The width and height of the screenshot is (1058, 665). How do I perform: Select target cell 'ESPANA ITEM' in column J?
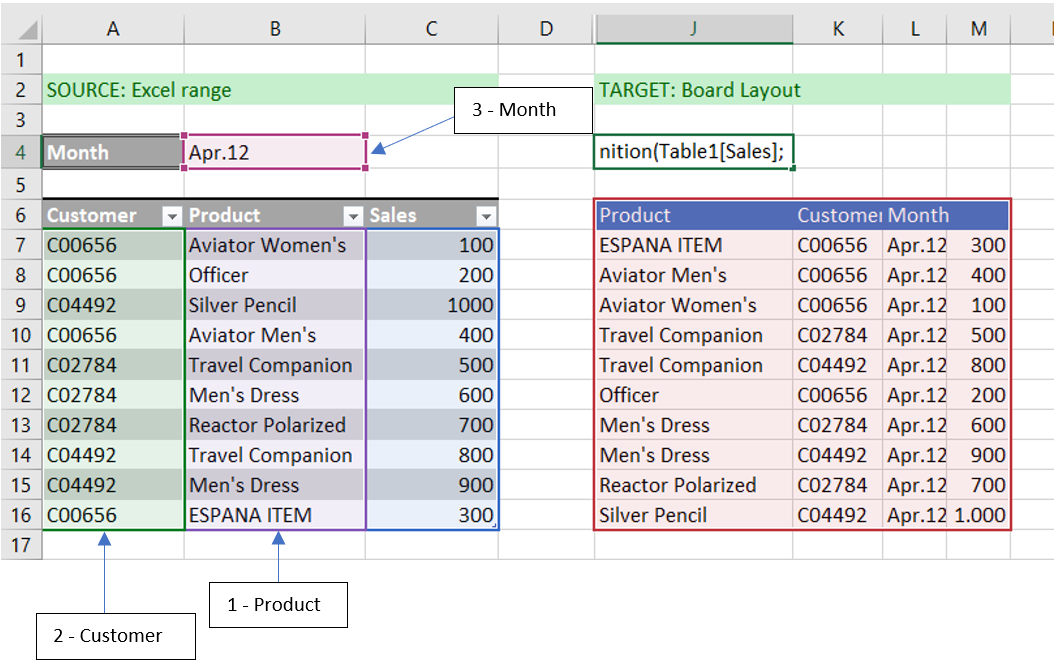(694, 245)
